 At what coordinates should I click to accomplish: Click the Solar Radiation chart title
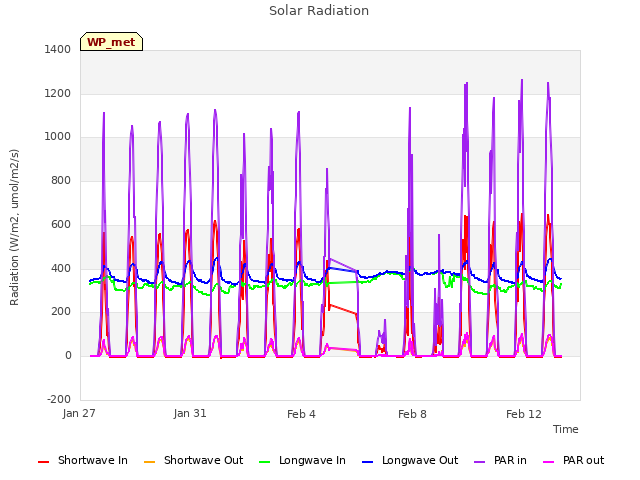tap(319, 11)
